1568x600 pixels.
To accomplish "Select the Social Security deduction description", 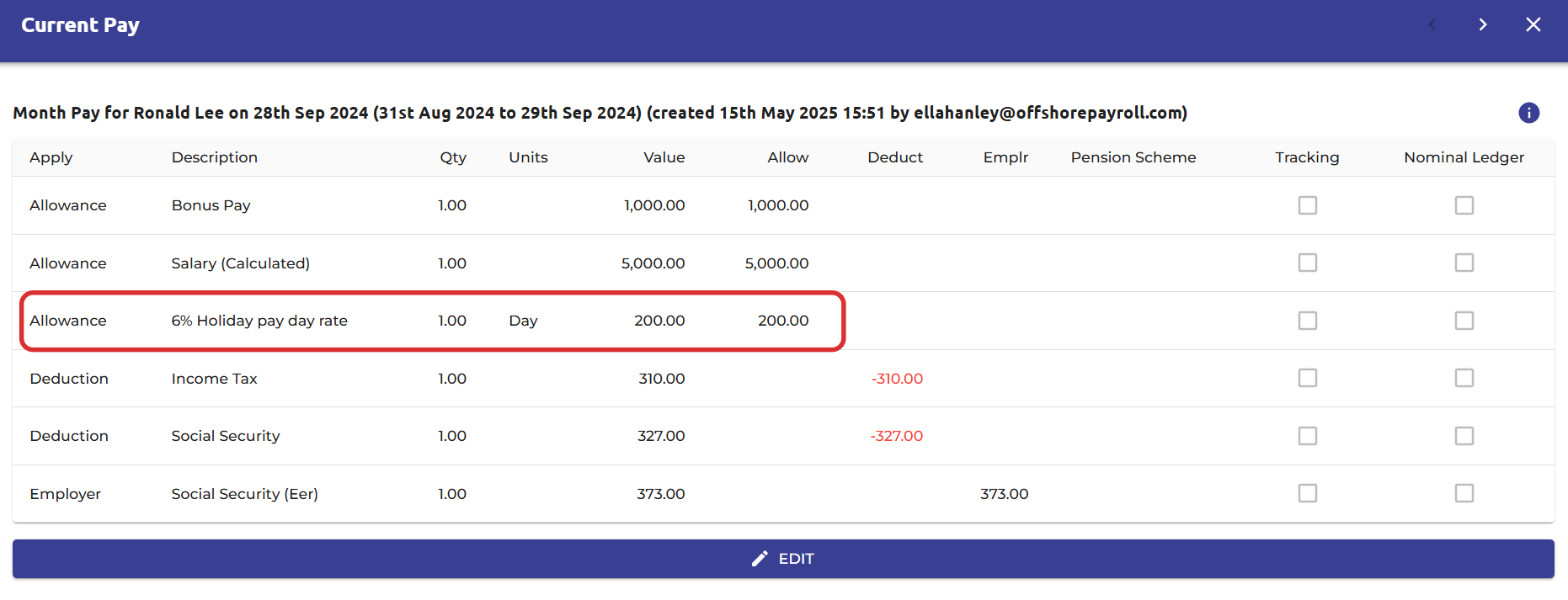I will coord(225,436).
